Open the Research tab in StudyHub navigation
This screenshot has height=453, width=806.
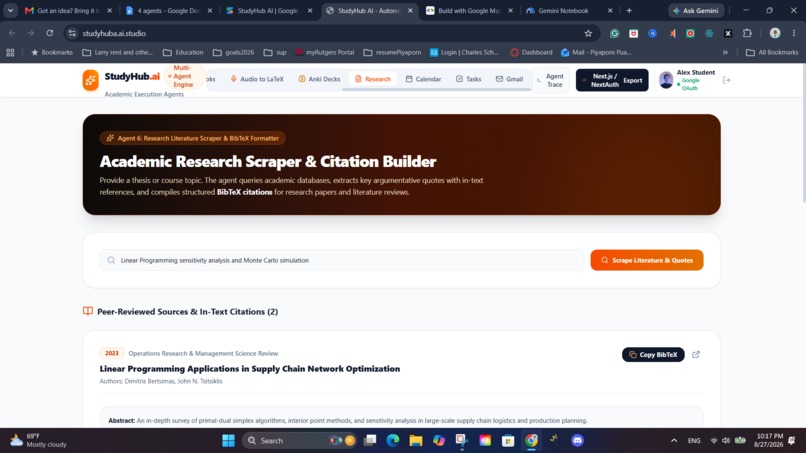coord(373,79)
